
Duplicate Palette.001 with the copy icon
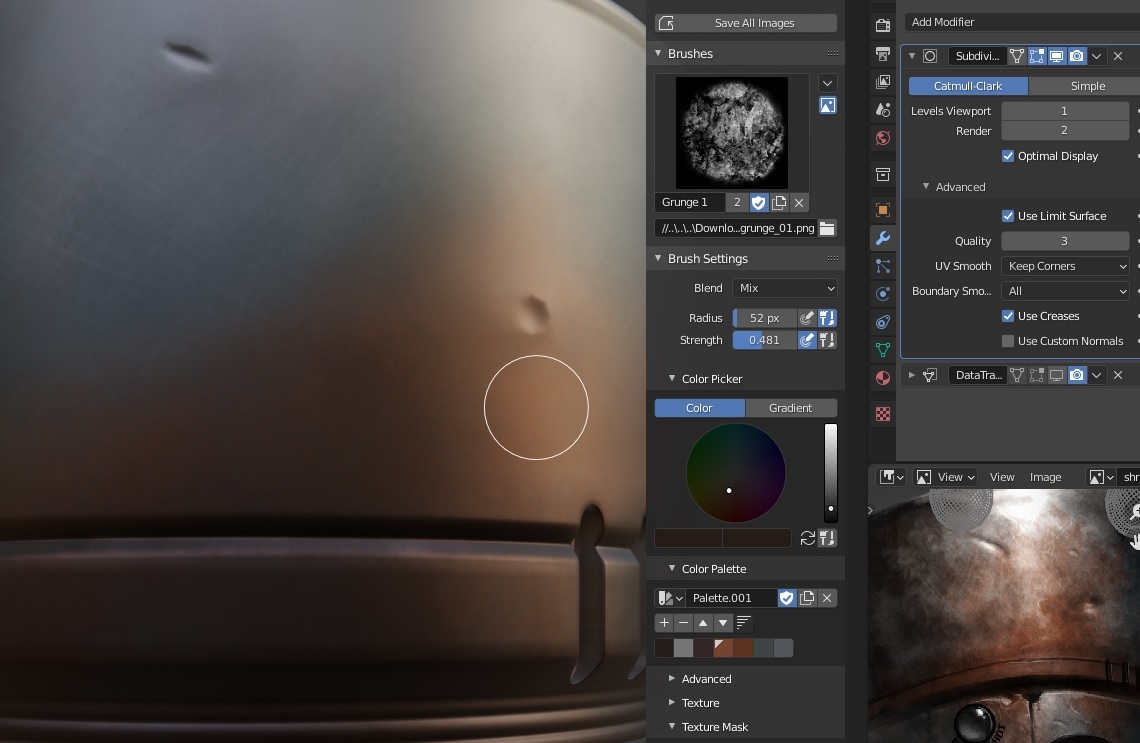tap(807, 598)
